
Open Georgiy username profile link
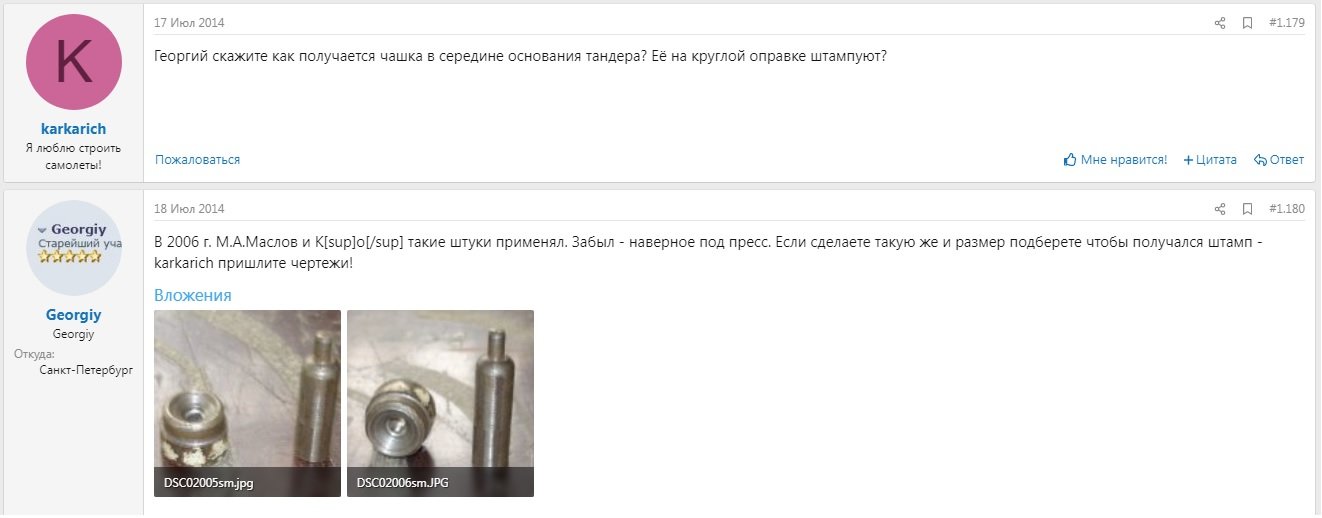pyautogui.click(x=74, y=315)
